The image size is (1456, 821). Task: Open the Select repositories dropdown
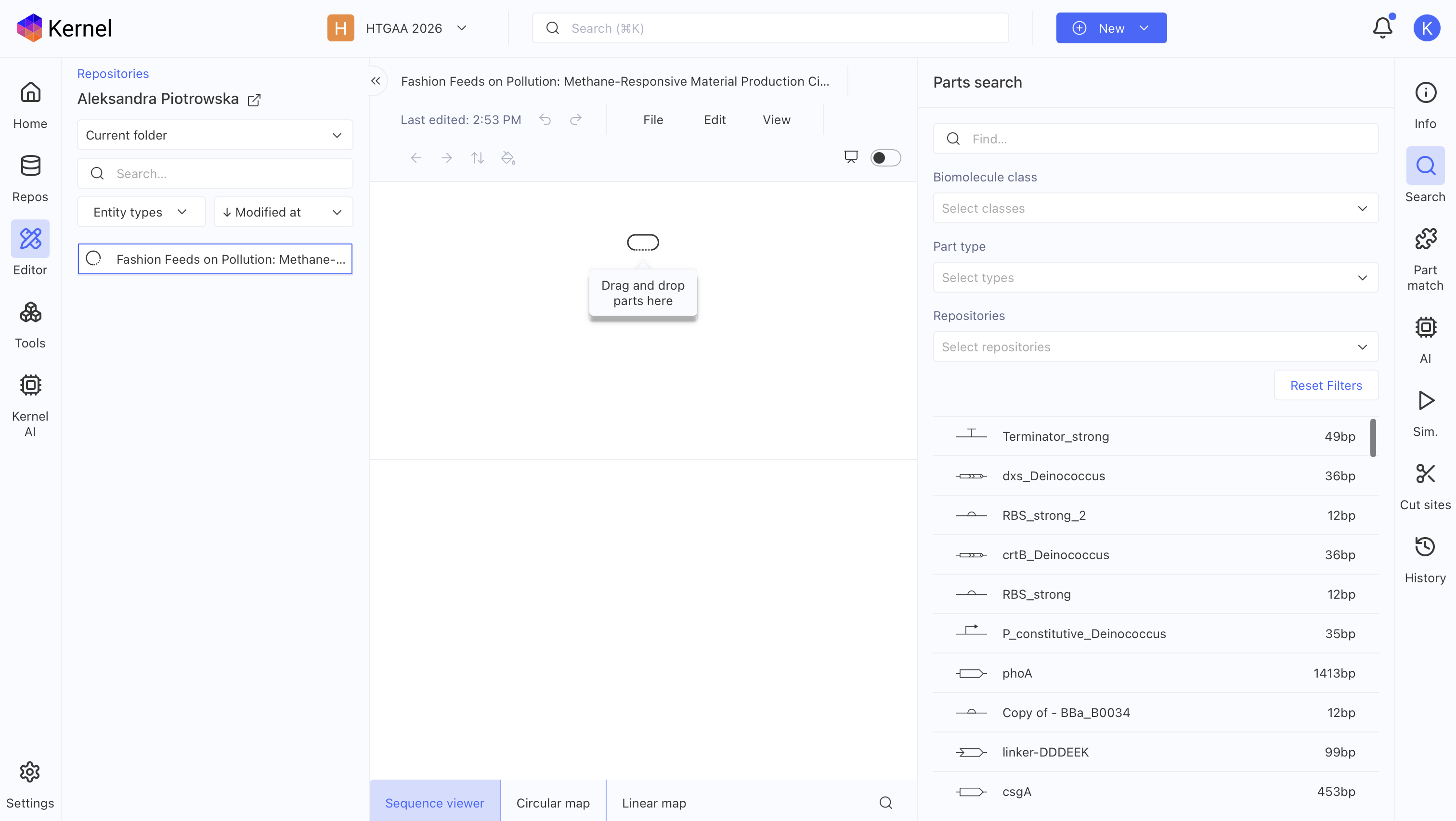pos(1155,347)
